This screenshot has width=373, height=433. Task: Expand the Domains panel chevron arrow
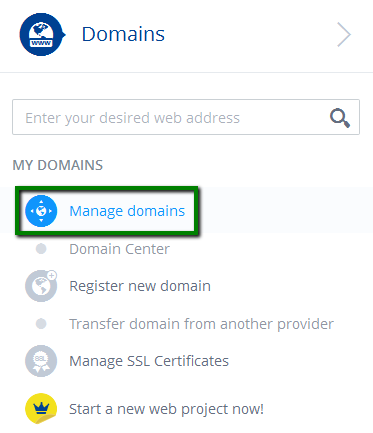[344, 34]
